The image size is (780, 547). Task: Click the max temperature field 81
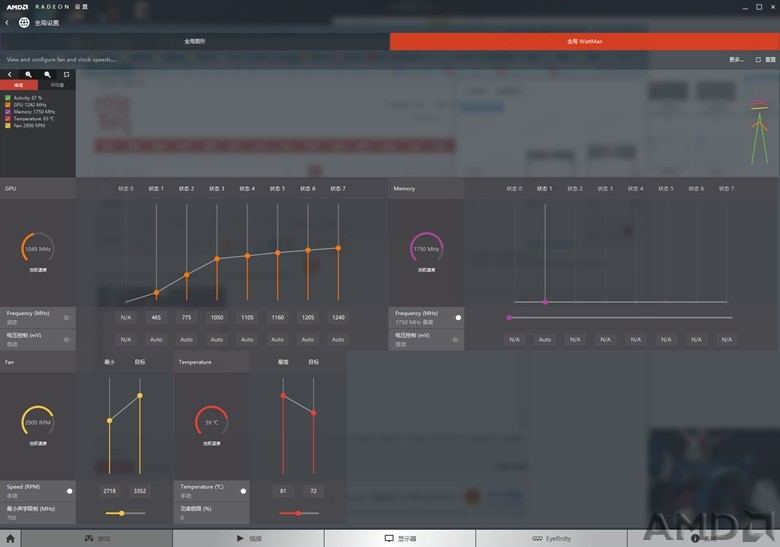[x=283, y=491]
